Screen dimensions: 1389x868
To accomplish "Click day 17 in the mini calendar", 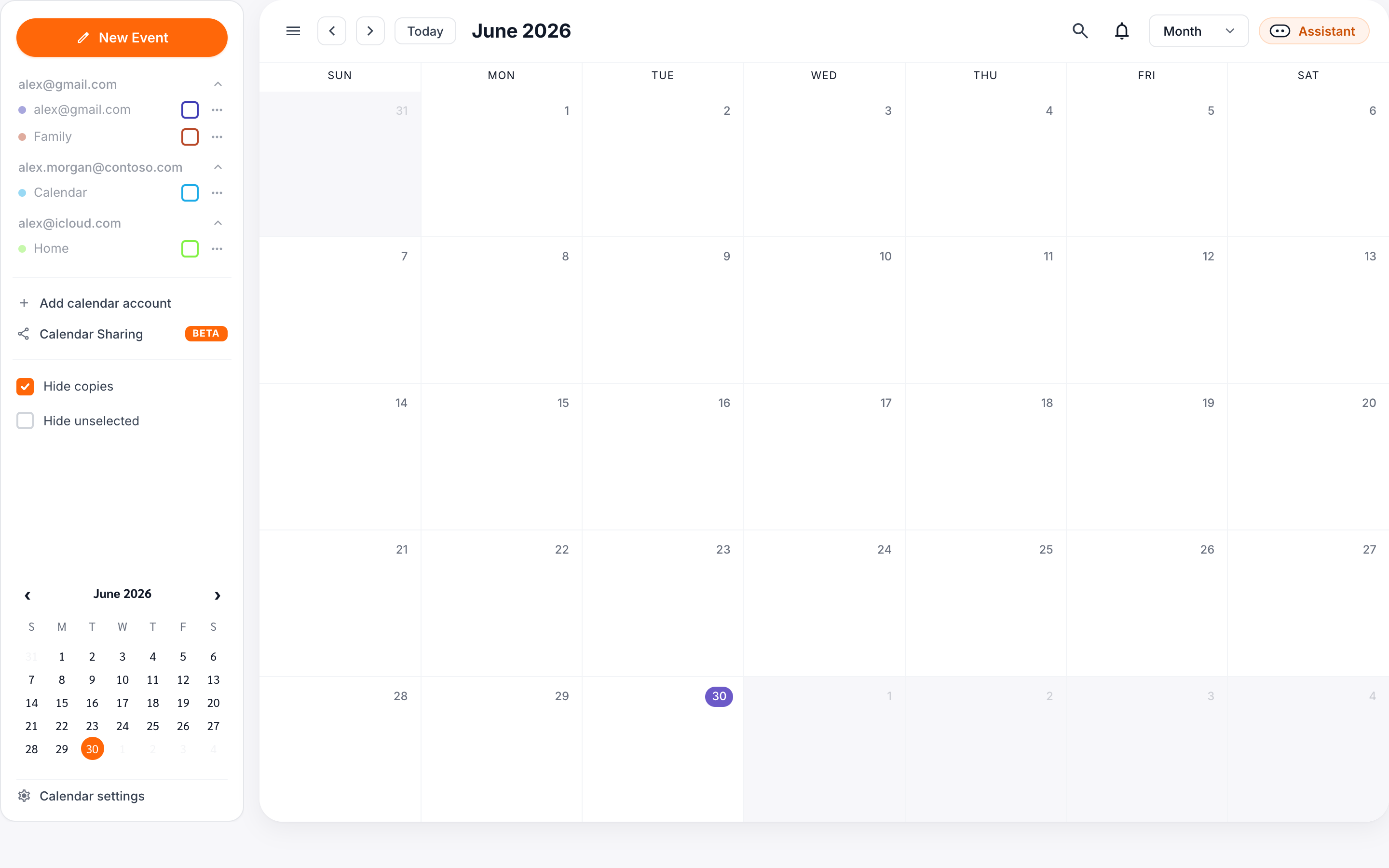I will coord(122,703).
